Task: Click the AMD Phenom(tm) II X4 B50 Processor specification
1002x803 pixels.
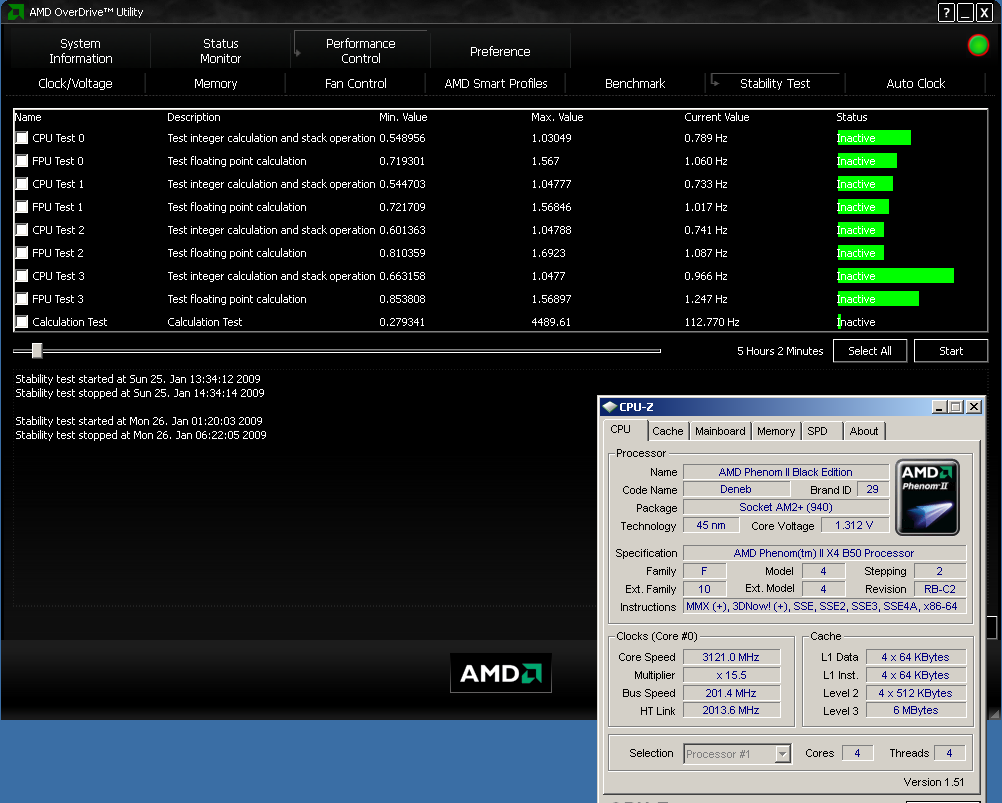Action: tap(824, 553)
